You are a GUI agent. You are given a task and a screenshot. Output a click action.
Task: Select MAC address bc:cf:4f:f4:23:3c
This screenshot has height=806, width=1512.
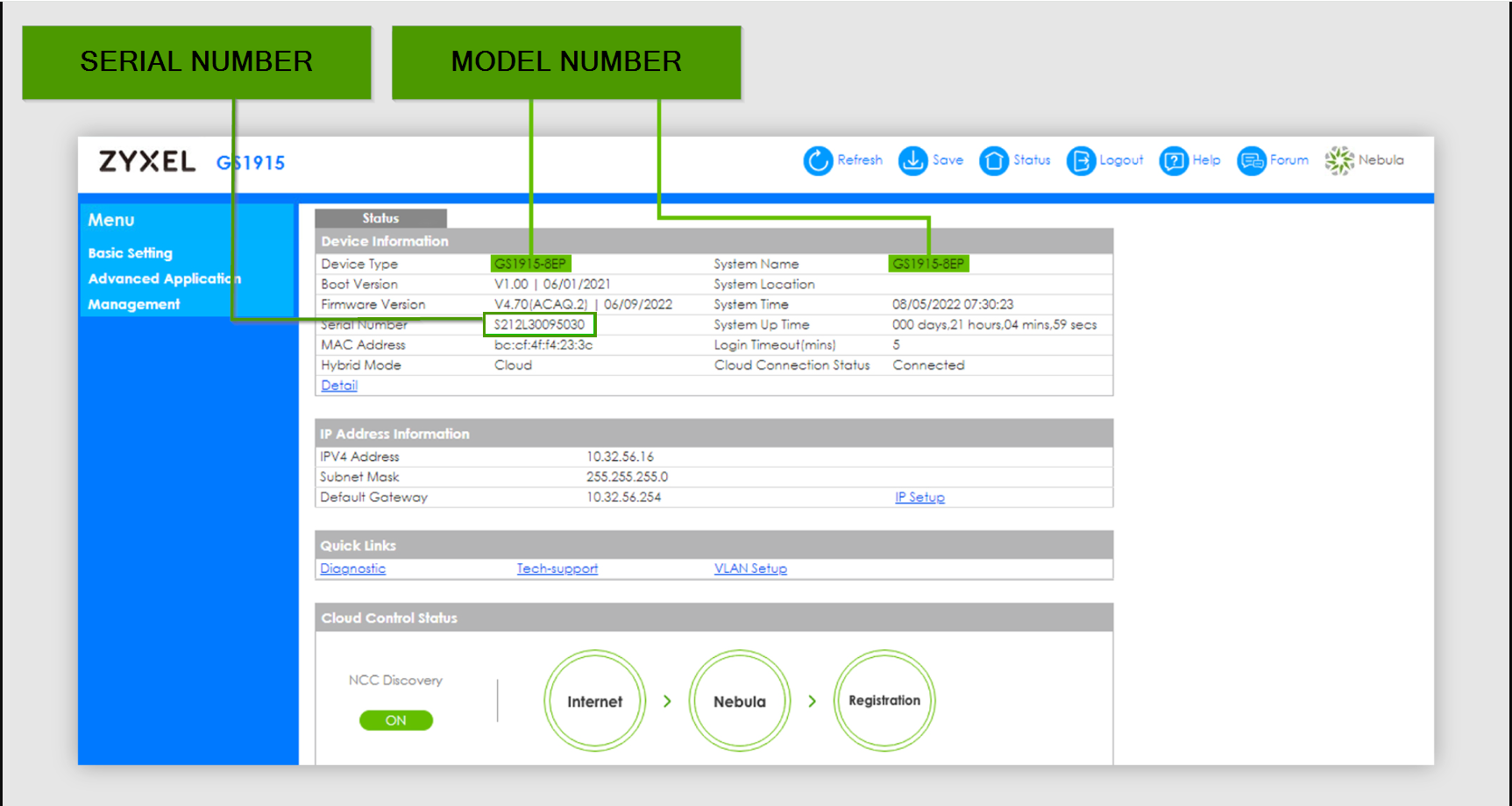543,345
